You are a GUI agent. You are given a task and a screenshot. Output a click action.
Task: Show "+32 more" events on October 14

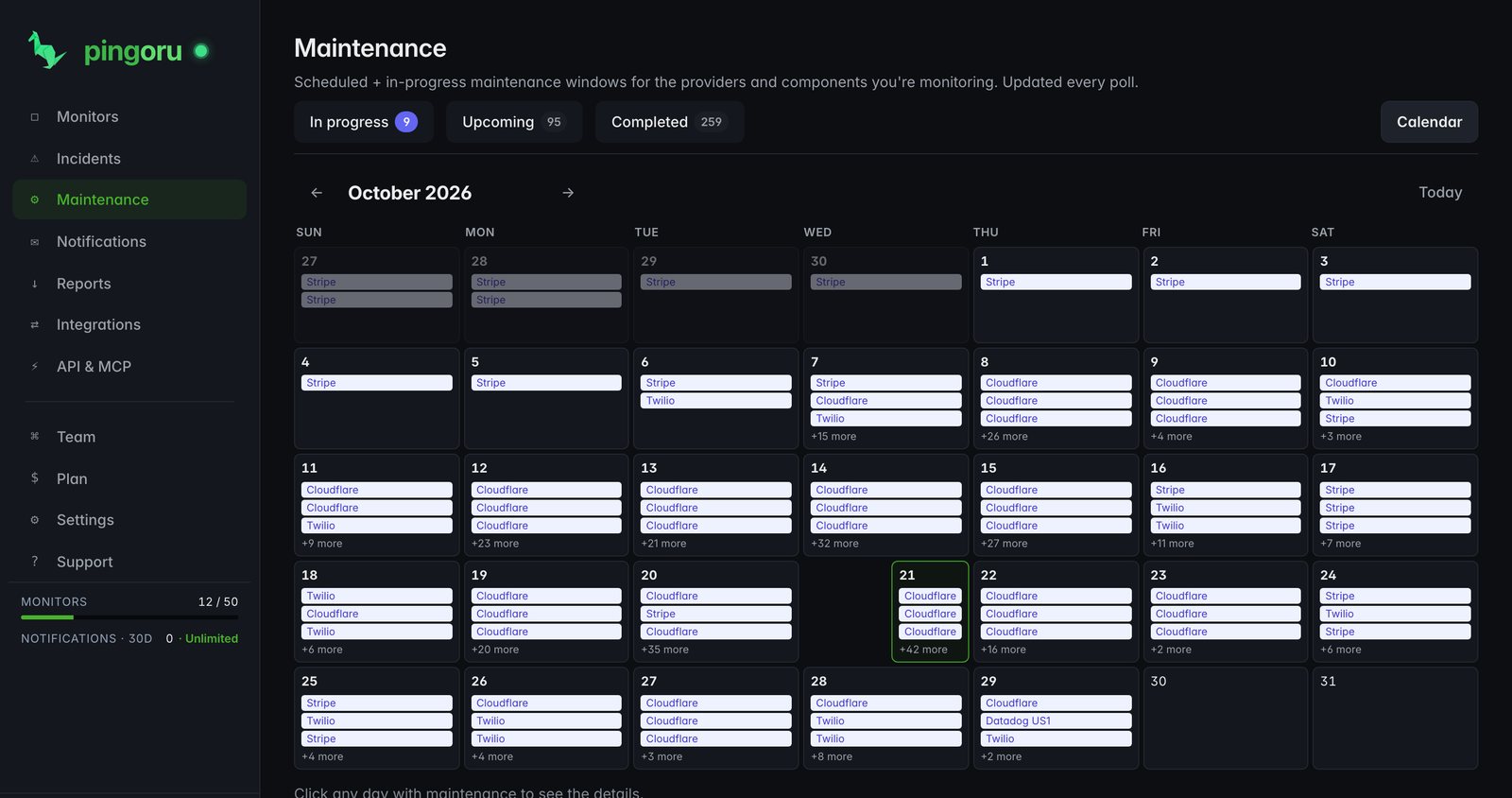tap(834, 544)
